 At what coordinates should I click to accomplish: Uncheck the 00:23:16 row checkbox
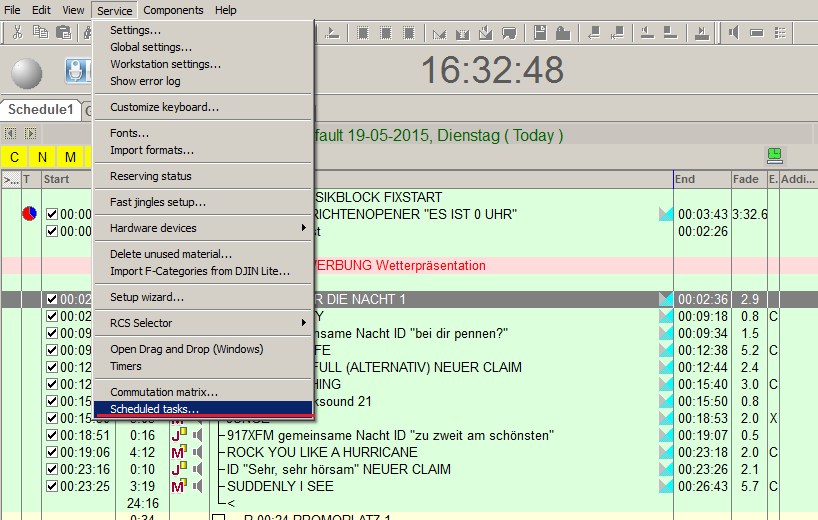tap(52, 469)
